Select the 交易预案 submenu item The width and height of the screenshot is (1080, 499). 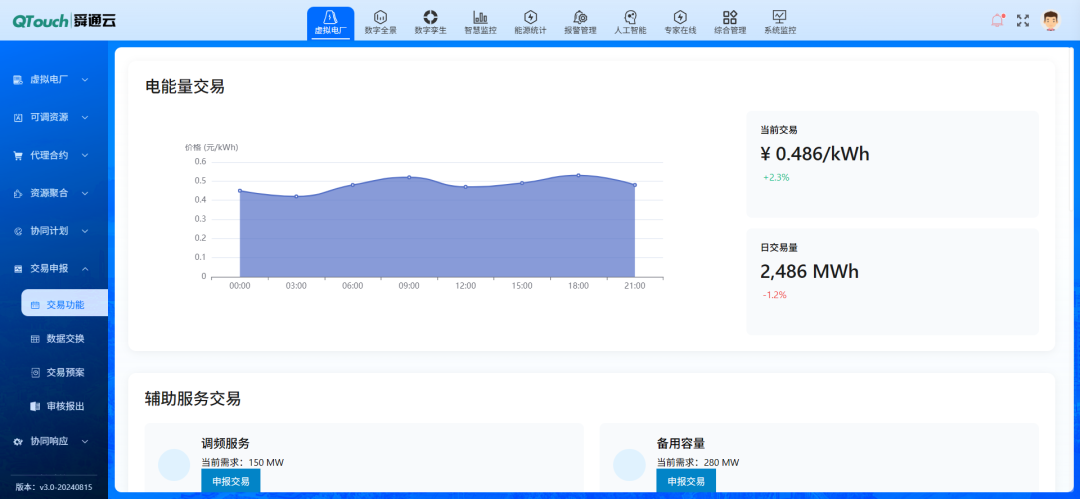65,373
